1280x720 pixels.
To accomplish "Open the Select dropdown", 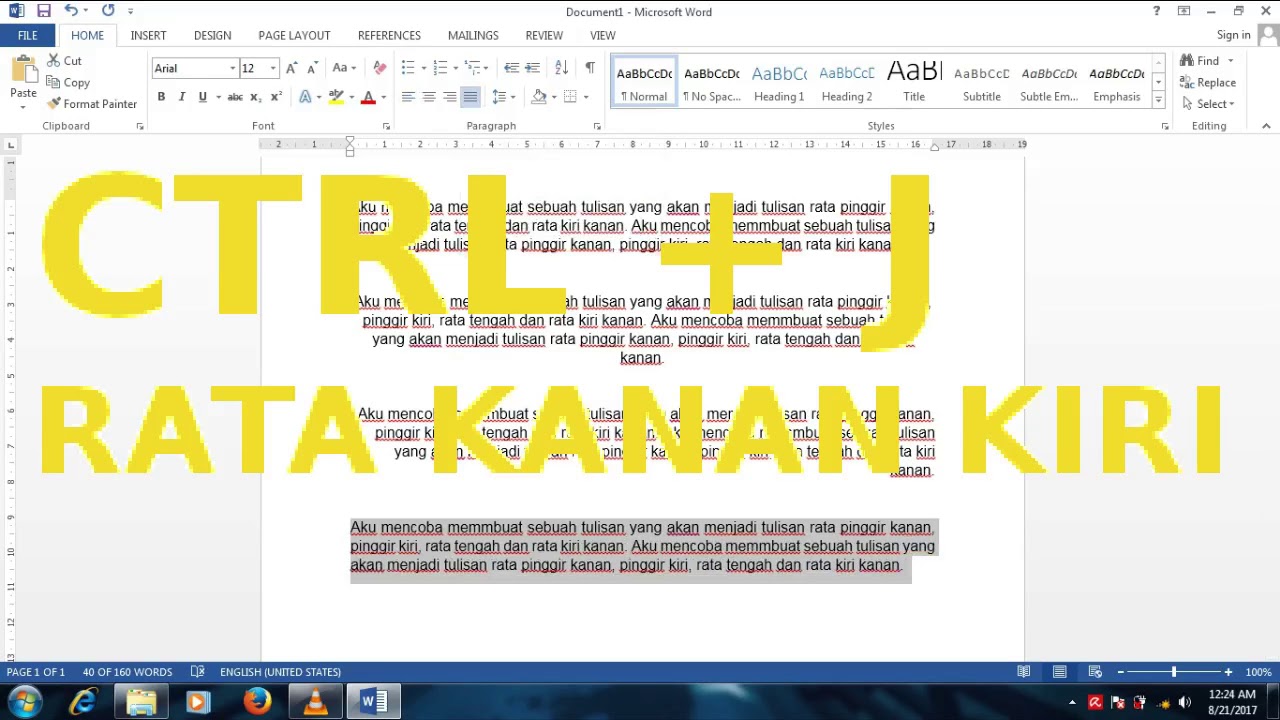I will click(1208, 104).
